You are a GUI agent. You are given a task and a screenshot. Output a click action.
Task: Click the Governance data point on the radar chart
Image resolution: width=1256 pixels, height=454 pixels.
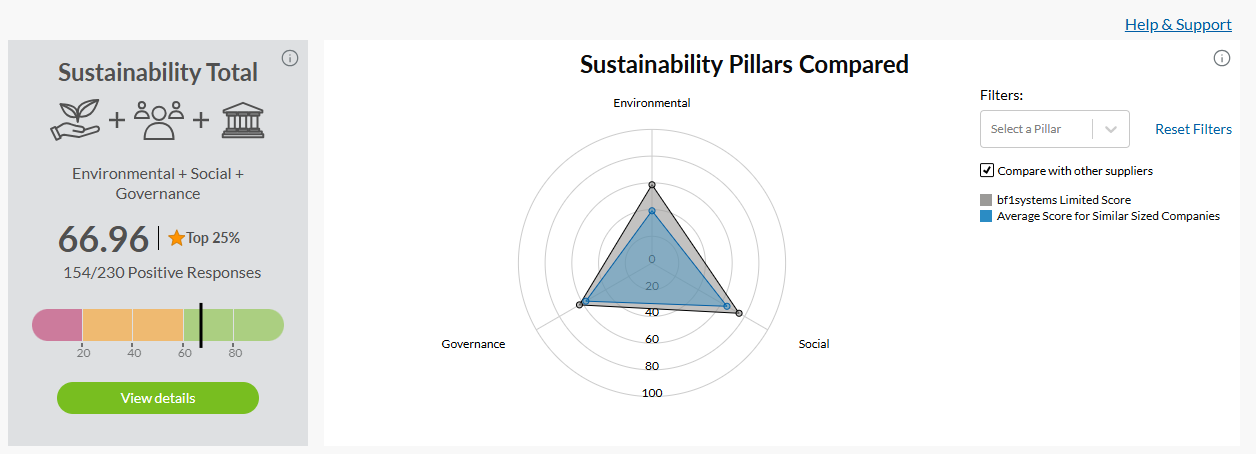coord(580,304)
